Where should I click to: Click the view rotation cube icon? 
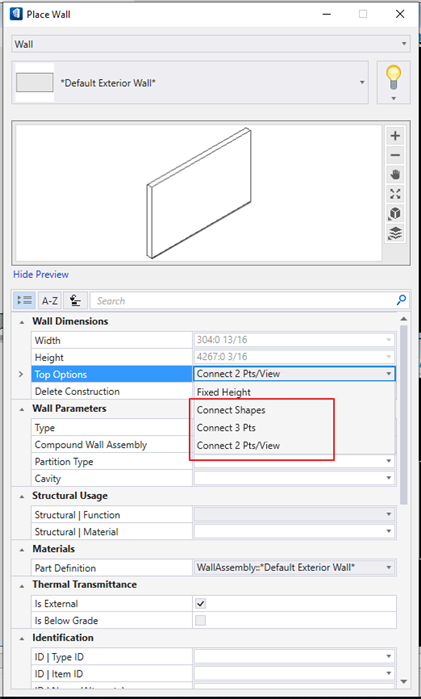coord(395,214)
